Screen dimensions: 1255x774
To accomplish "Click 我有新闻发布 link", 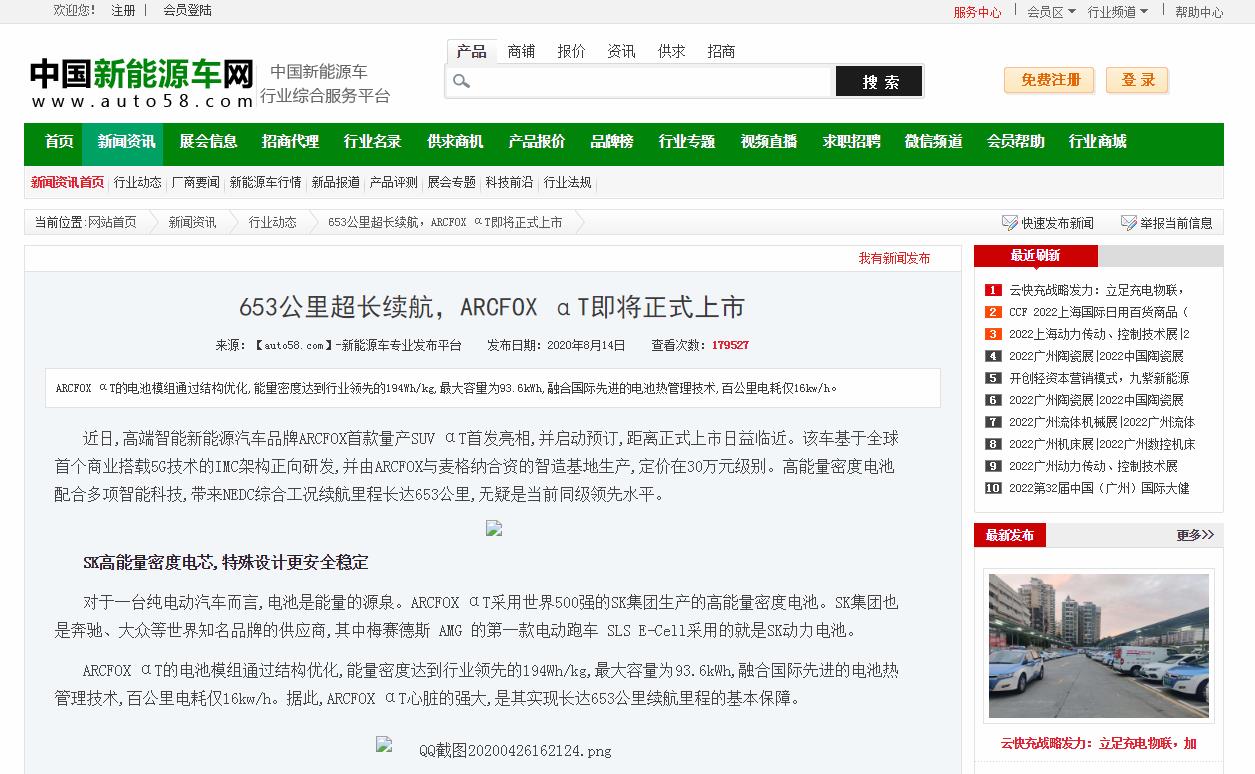I will click(x=894, y=258).
